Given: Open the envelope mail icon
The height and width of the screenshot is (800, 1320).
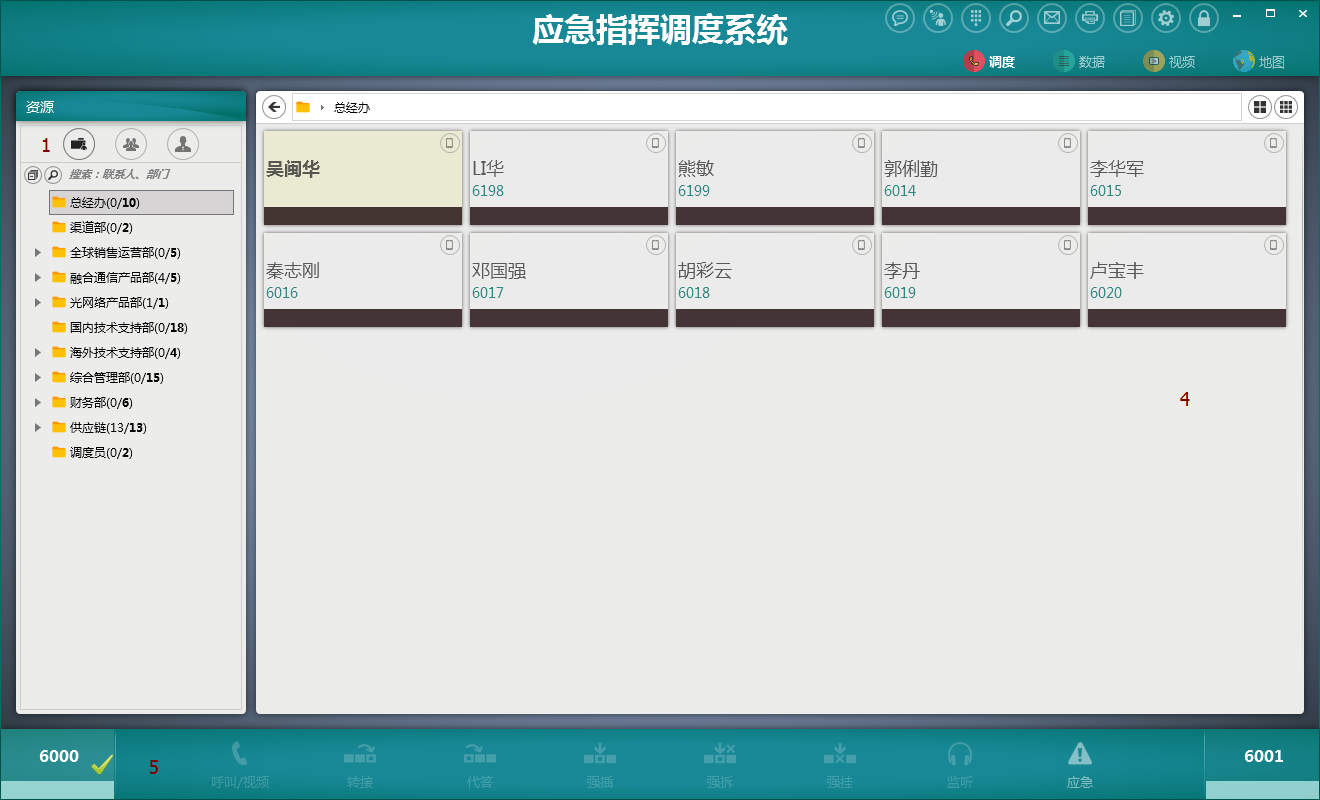Looking at the screenshot, I should tap(1051, 18).
